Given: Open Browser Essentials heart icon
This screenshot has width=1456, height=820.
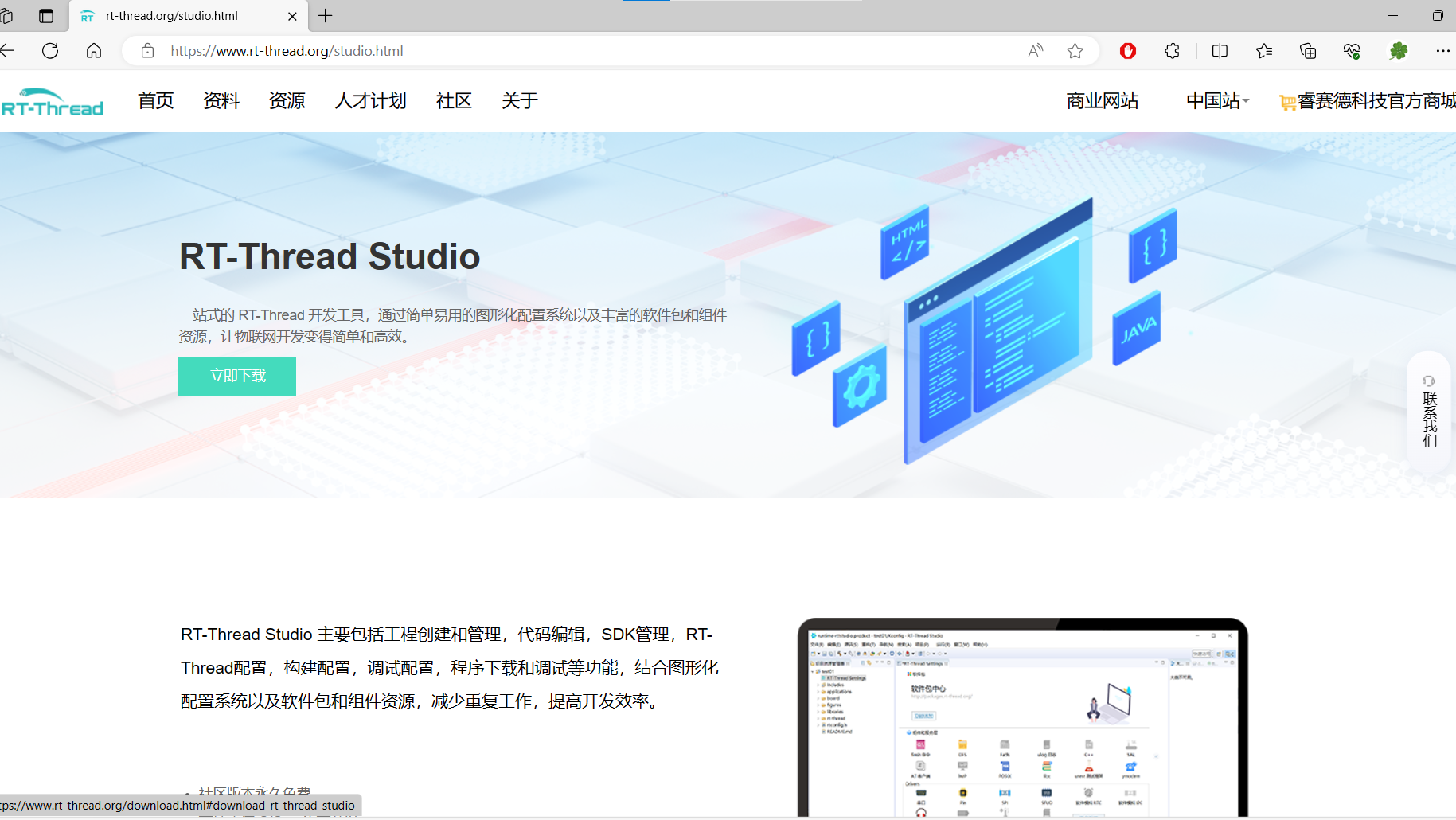Looking at the screenshot, I should tap(1351, 51).
